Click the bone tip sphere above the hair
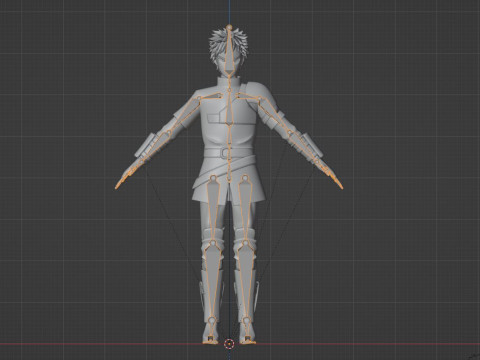The width and height of the screenshot is (480, 360). [x=229, y=27]
